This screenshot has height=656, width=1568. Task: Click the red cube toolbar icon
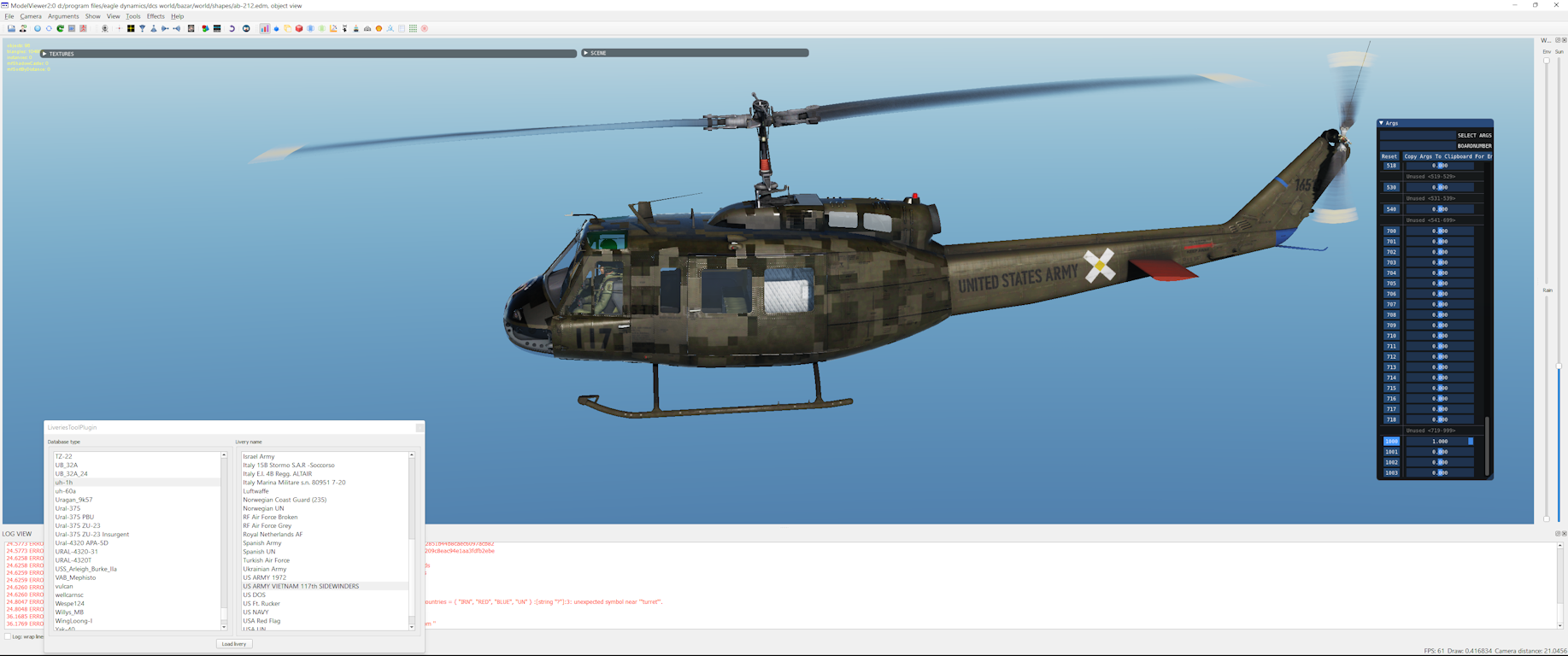pyautogui.click(x=299, y=28)
